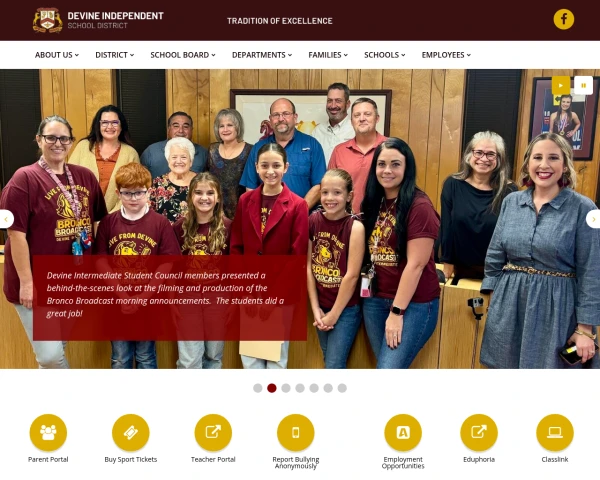This screenshot has height=480, width=600.
Task: Advance to the next slide arrow
Action: pos(593,219)
